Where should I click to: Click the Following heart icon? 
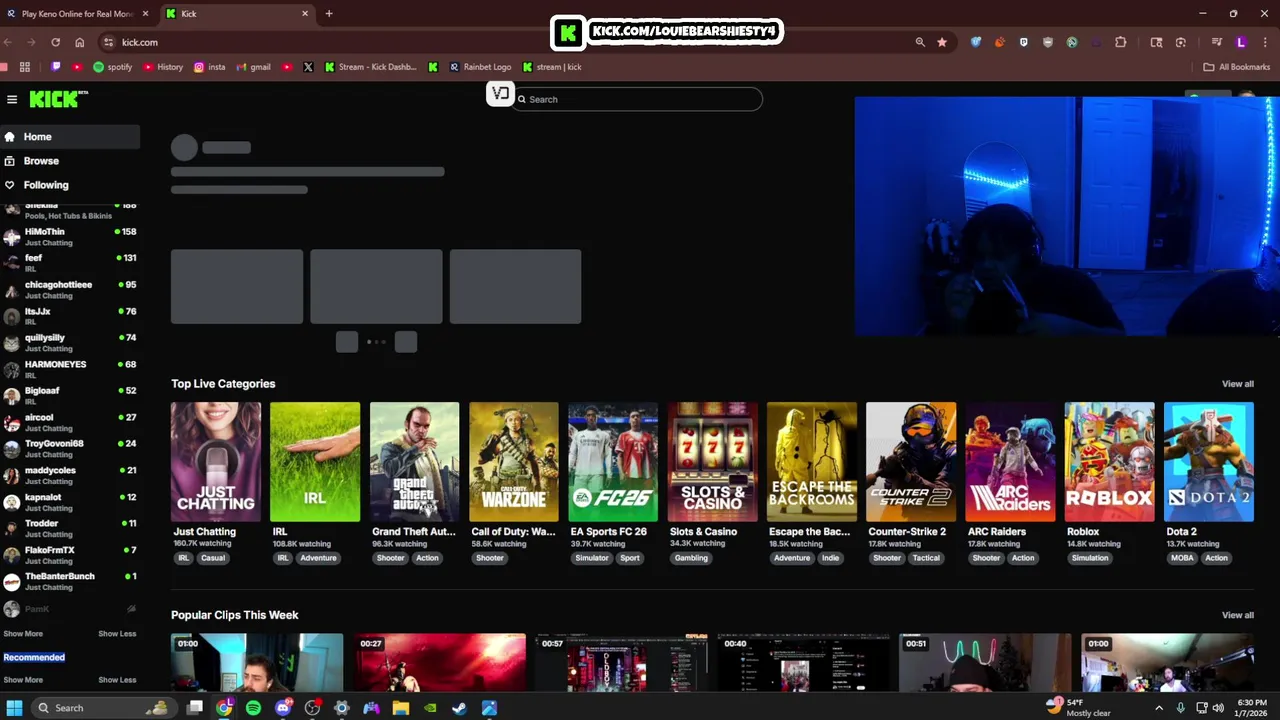coord(10,185)
